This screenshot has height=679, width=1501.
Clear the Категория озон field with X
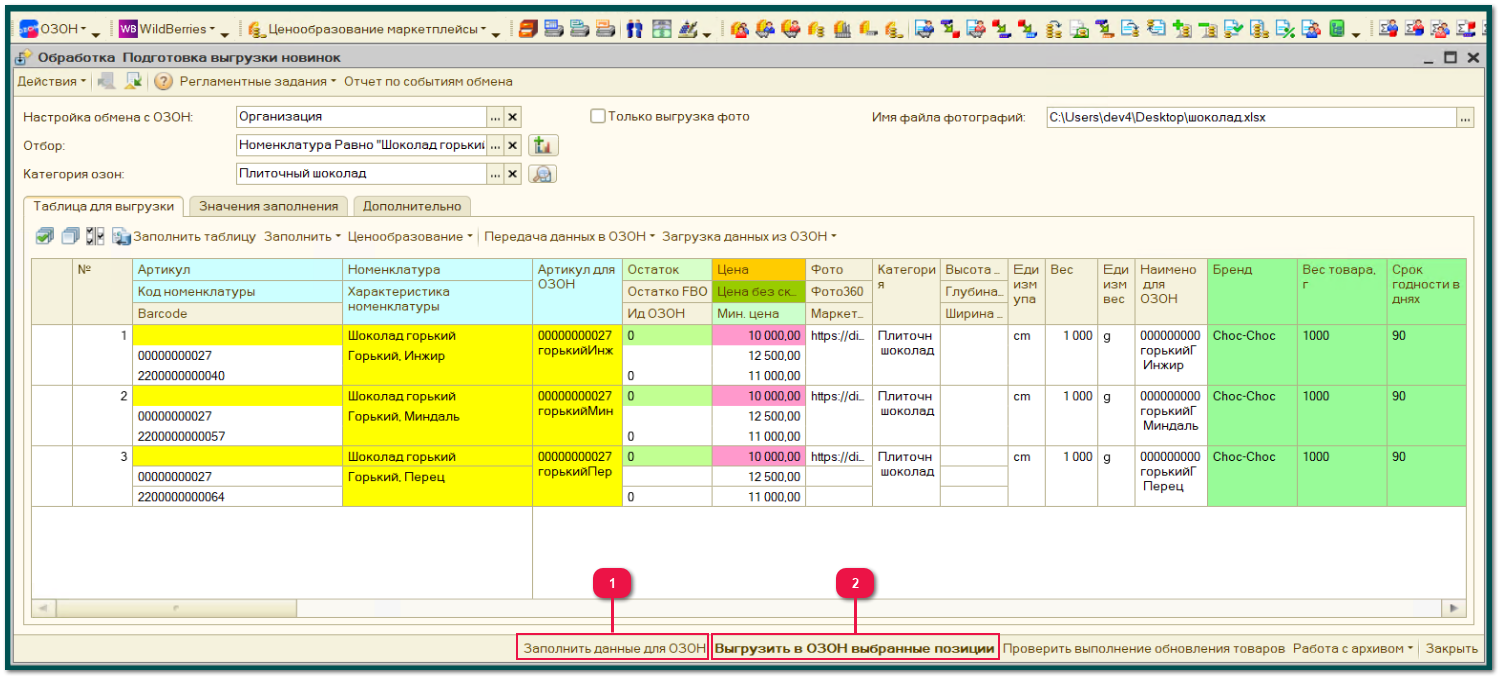click(513, 173)
